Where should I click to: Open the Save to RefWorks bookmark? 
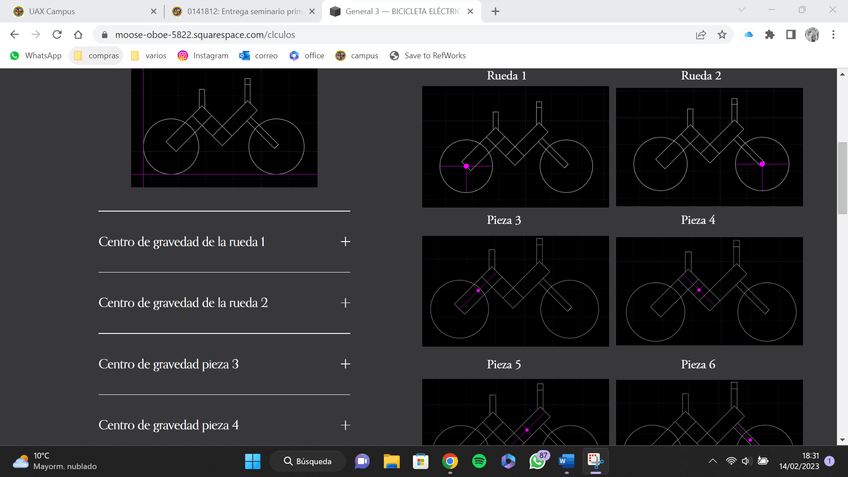[x=428, y=56]
